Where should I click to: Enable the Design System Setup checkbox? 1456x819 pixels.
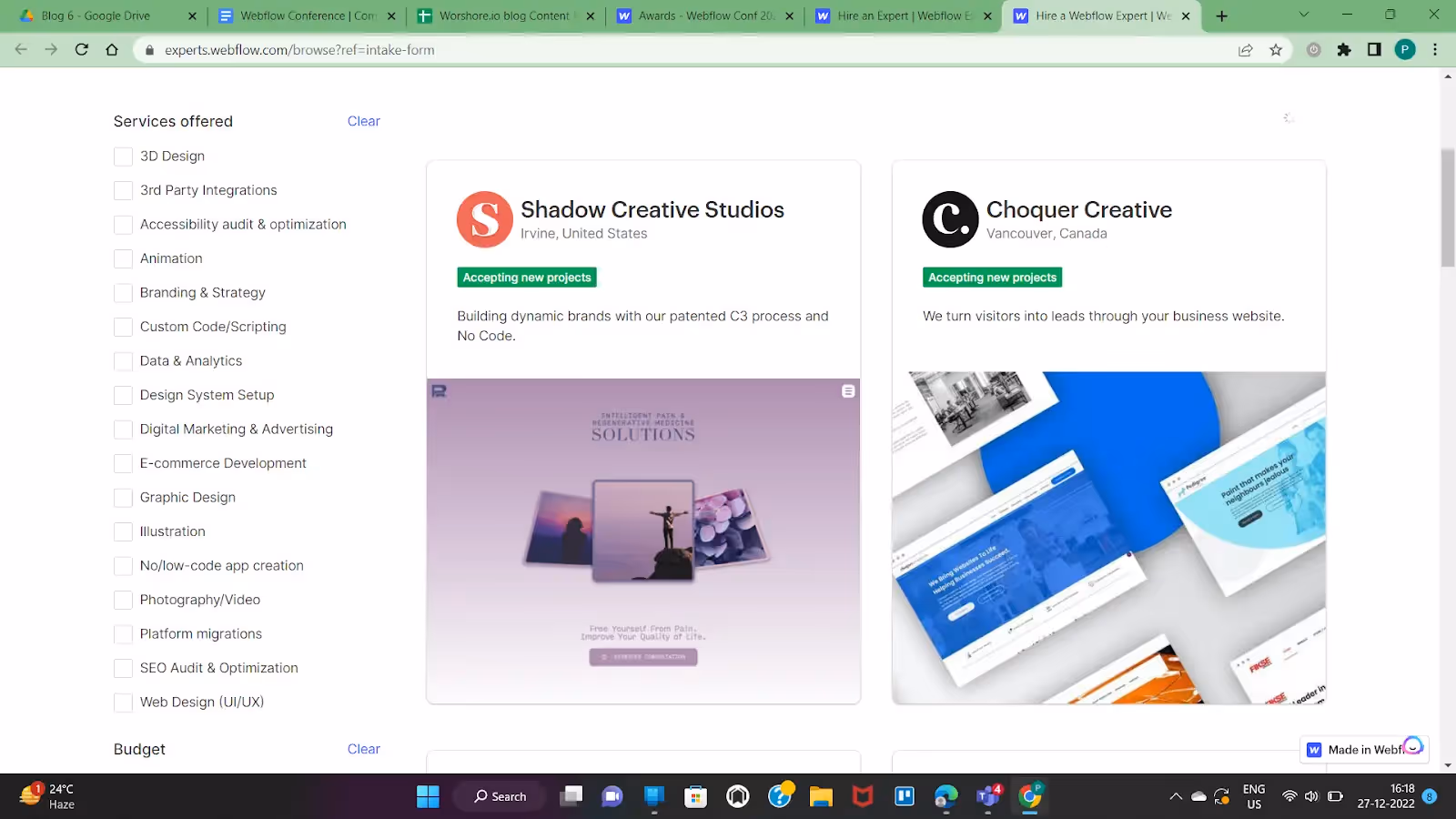tap(123, 395)
